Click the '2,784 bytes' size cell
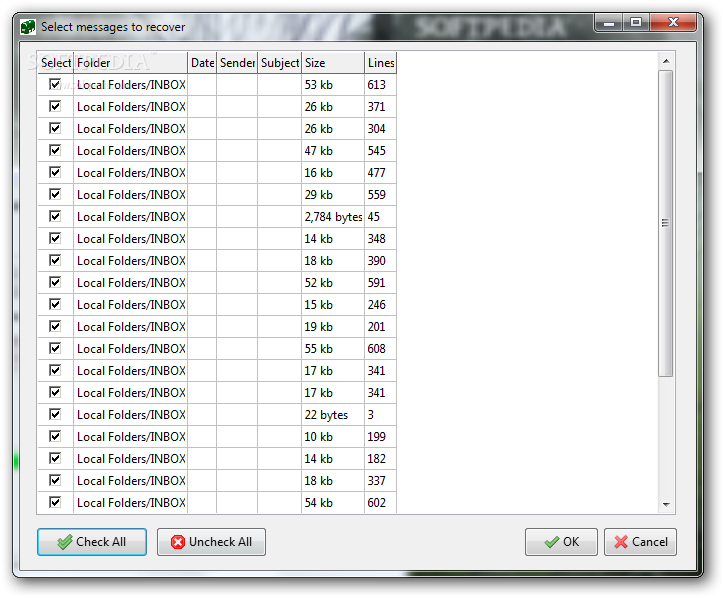Viewport: 724px width, 598px height. (333, 217)
